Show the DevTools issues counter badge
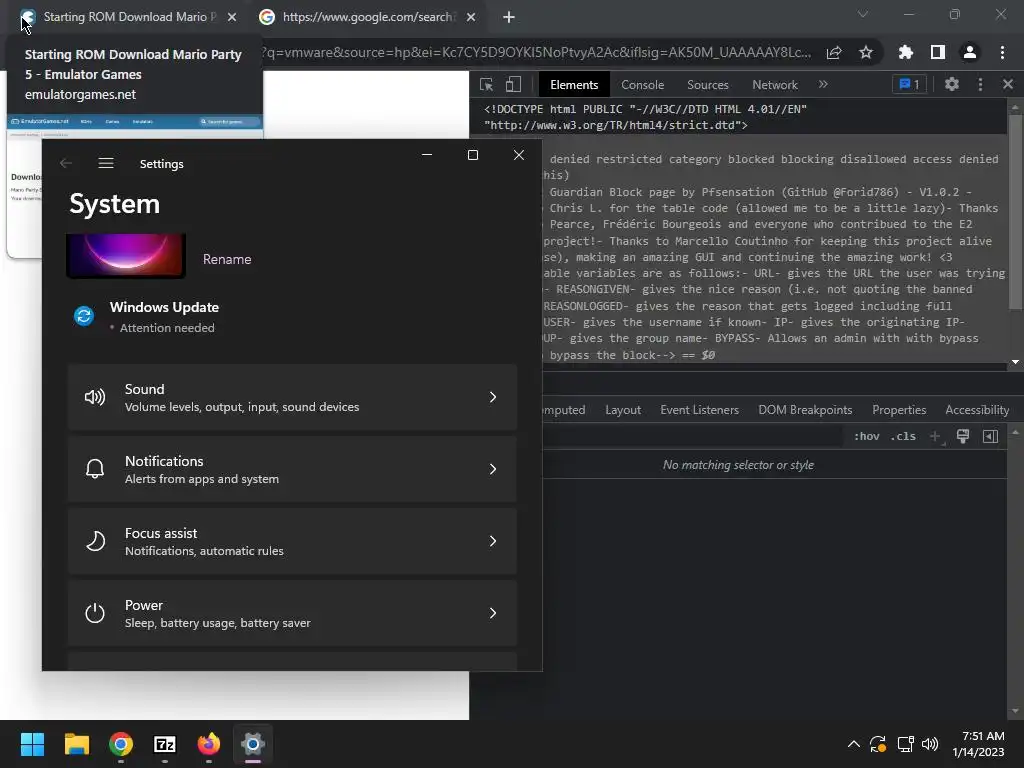 [x=909, y=84]
